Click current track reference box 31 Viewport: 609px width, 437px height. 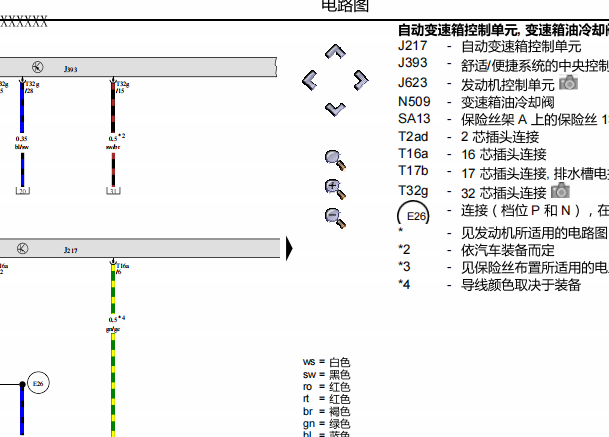[113, 191]
